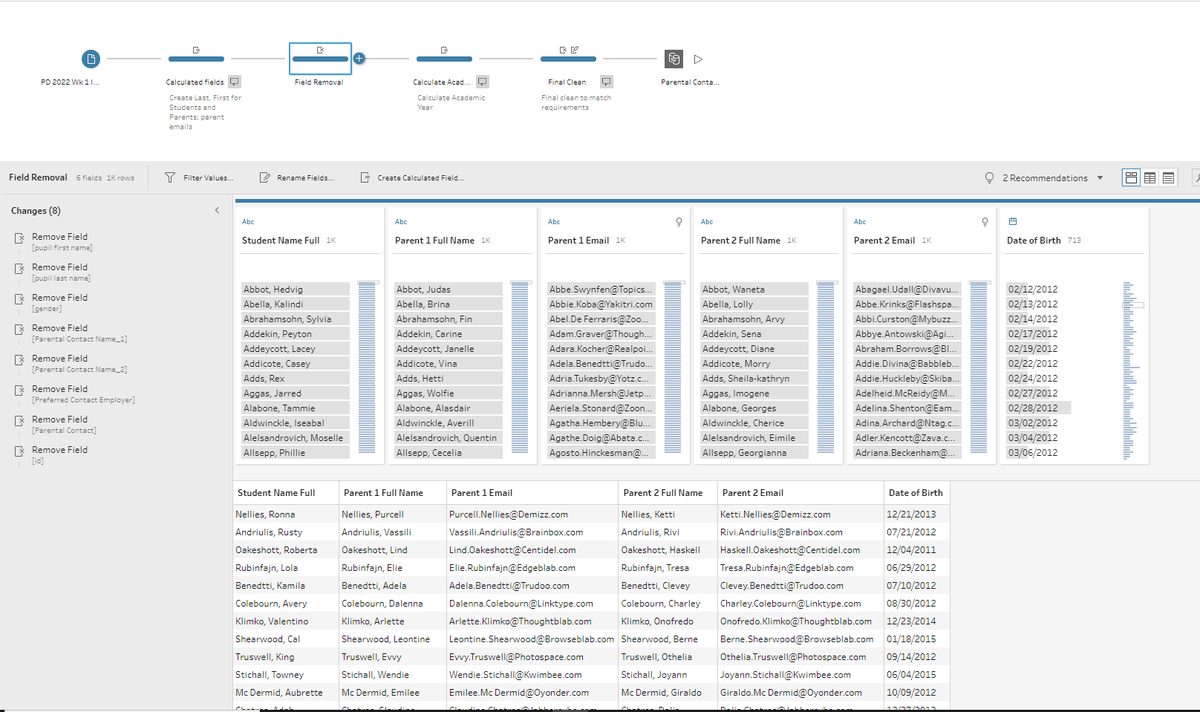Switch to list view
The width and height of the screenshot is (1200, 712).
(1168, 178)
